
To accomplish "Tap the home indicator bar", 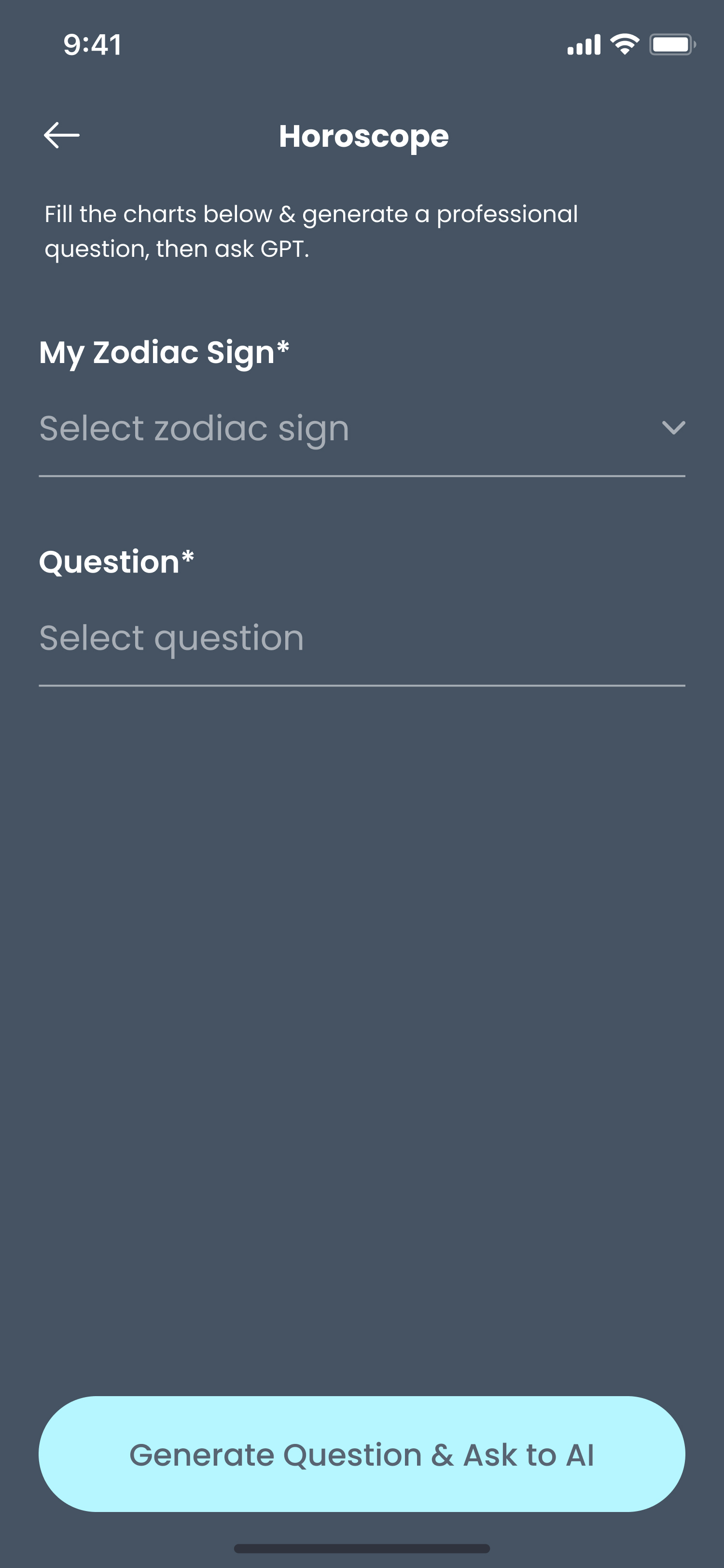I will (362, 1548).
